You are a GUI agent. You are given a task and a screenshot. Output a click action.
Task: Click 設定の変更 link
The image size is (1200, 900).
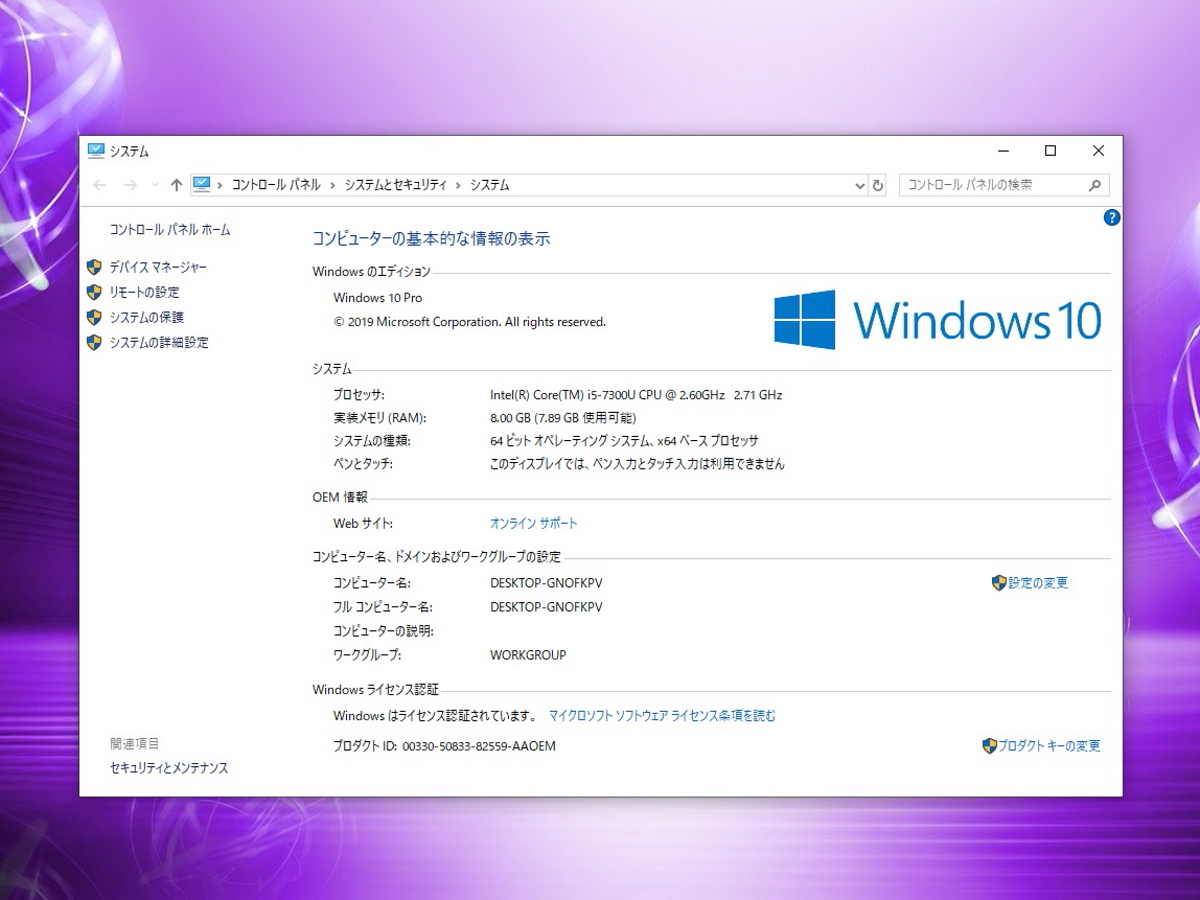(1038, 582)
